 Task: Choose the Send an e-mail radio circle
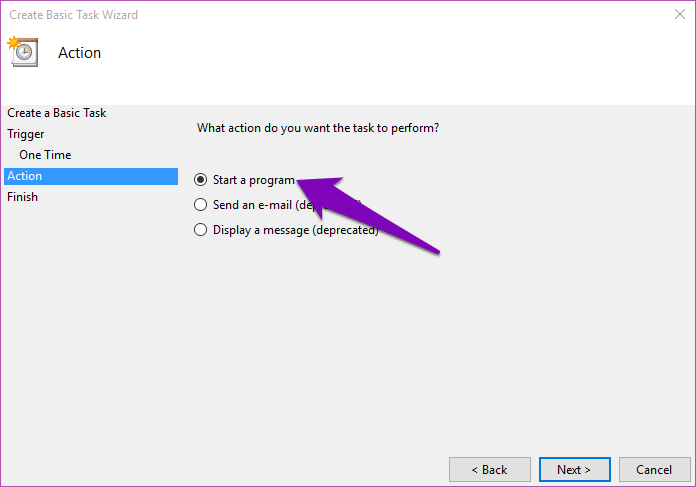[201, 205]
